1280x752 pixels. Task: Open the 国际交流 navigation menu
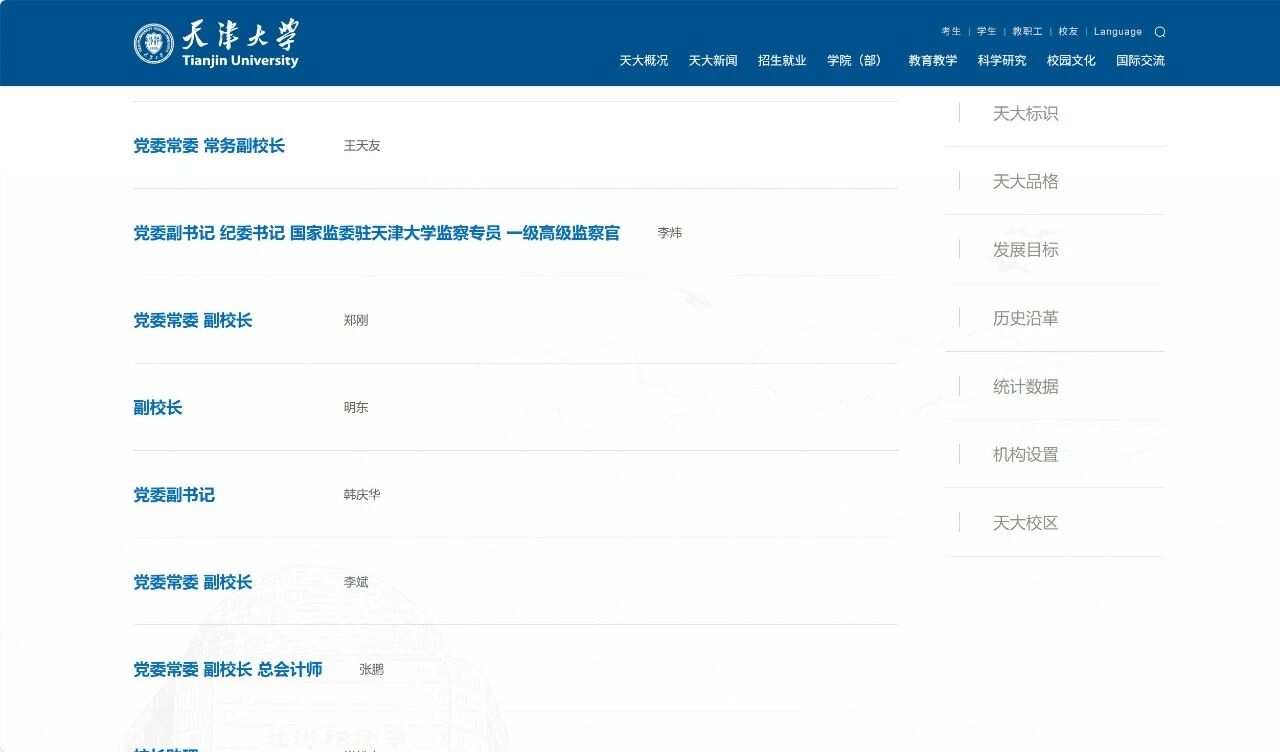[1139, 60]
